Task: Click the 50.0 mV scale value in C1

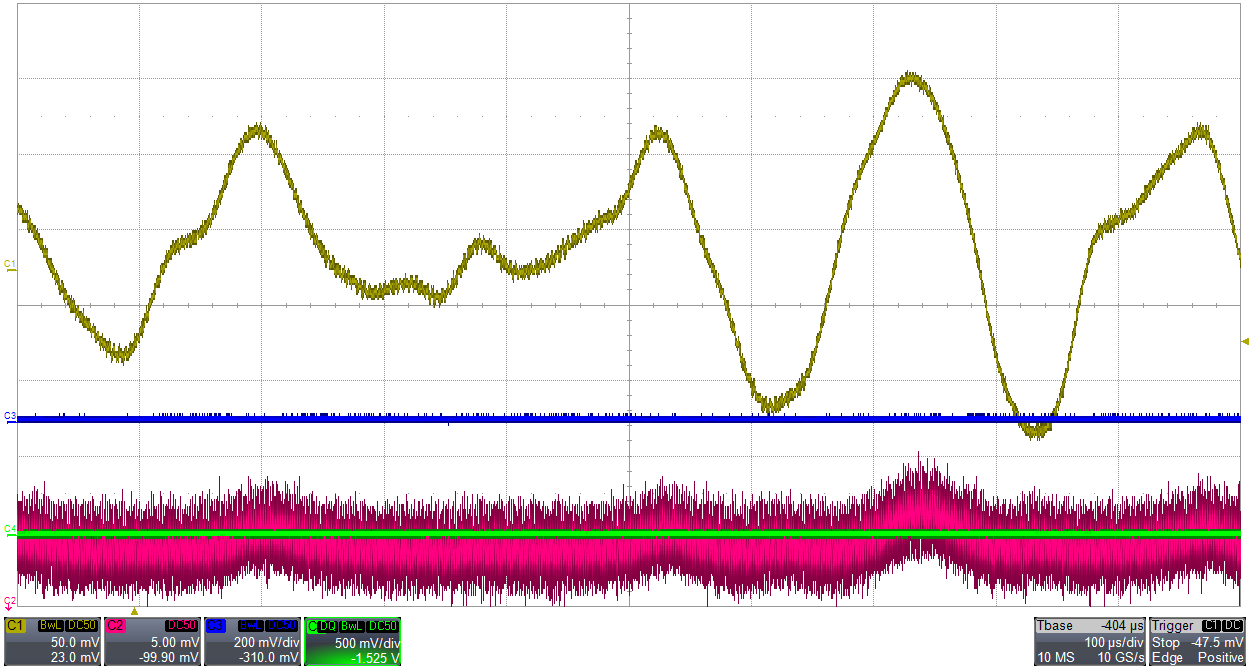Action: [x=75, y=642]
